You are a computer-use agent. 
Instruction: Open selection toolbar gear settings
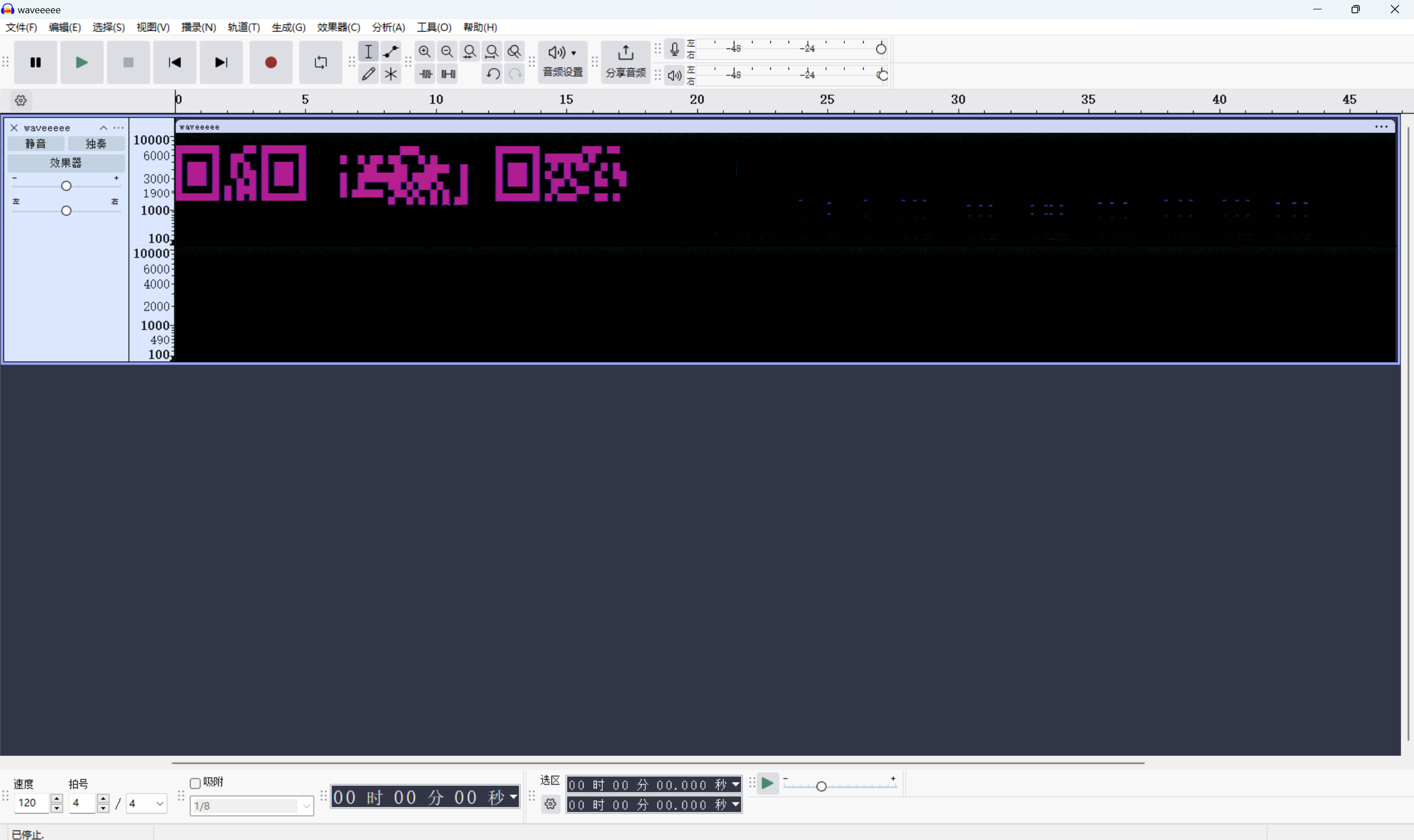(550, 804)
